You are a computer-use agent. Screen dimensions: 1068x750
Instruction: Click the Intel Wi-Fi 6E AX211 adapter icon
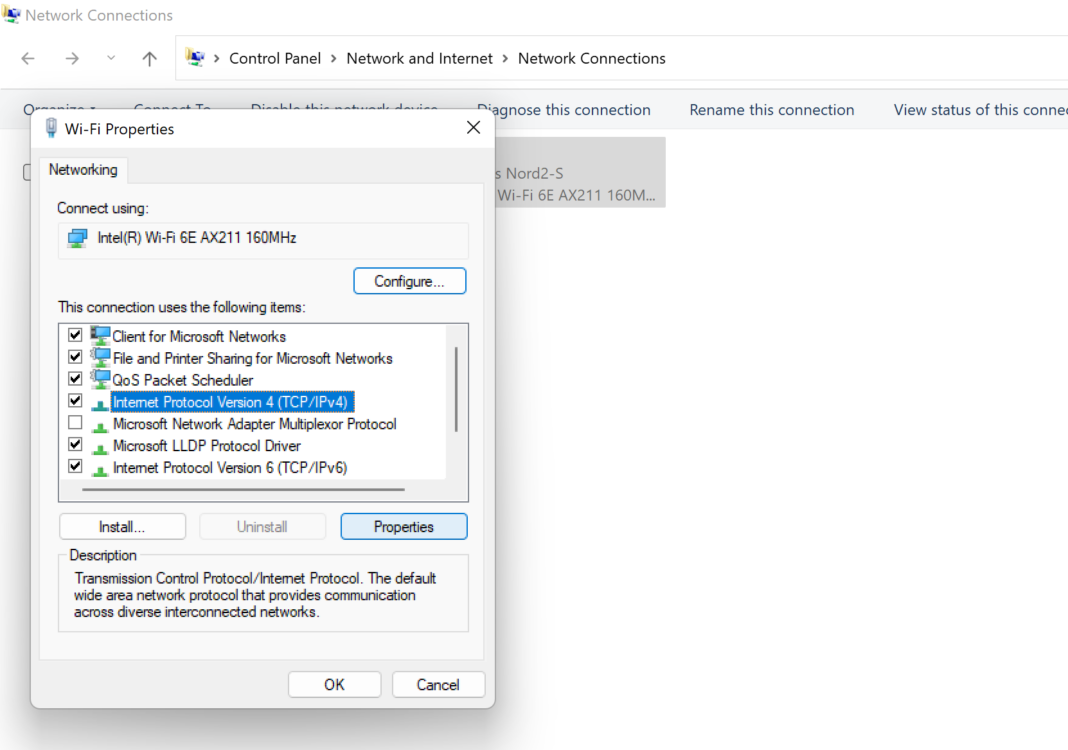(x=77, y=240)
